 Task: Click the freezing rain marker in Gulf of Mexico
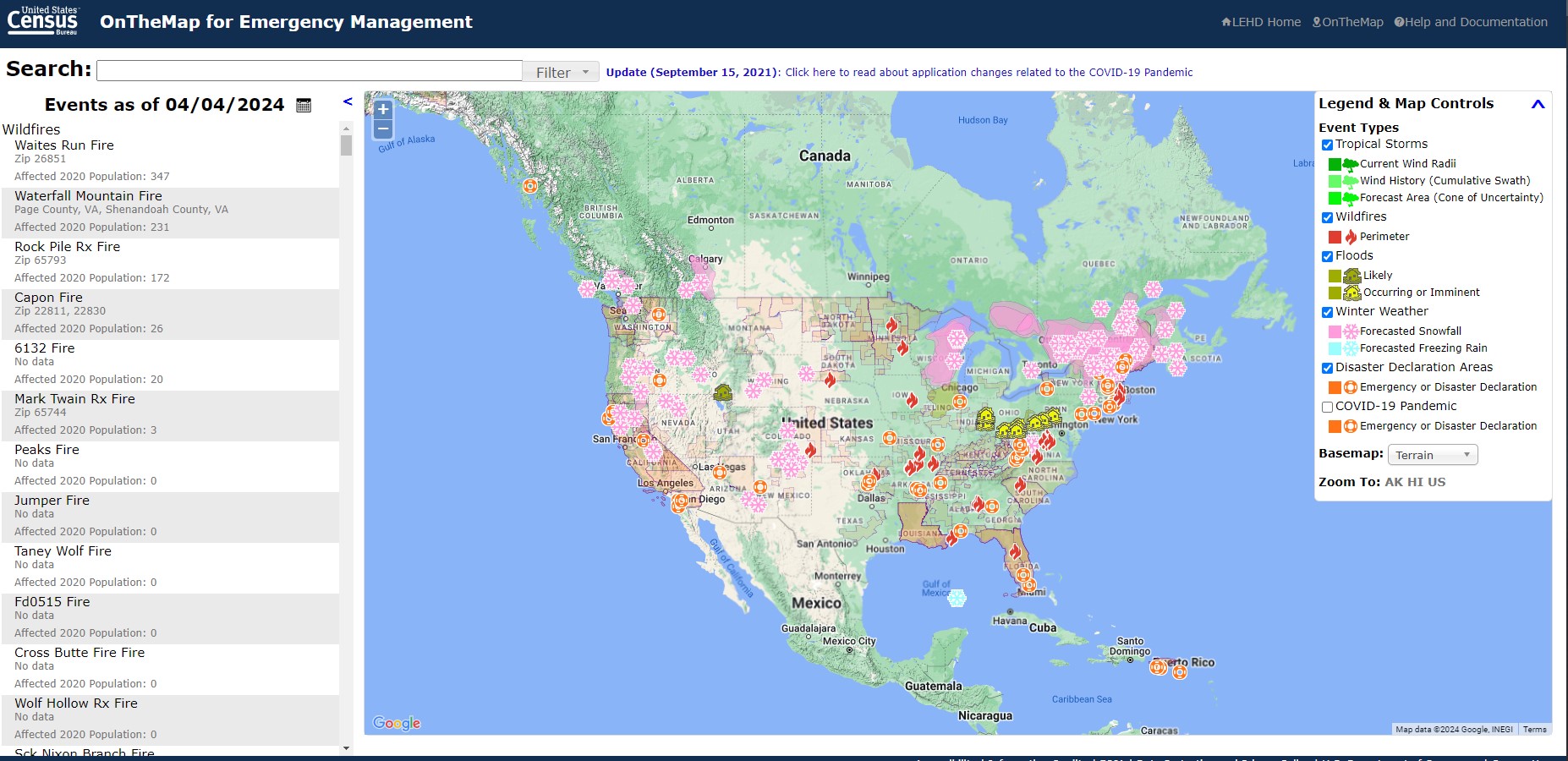pyautogui.click(x=957, y=599)
